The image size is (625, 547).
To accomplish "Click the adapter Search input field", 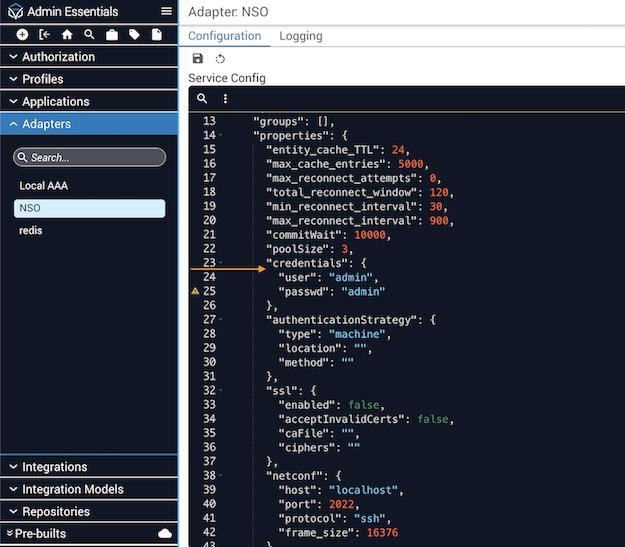I will point(90,157).
